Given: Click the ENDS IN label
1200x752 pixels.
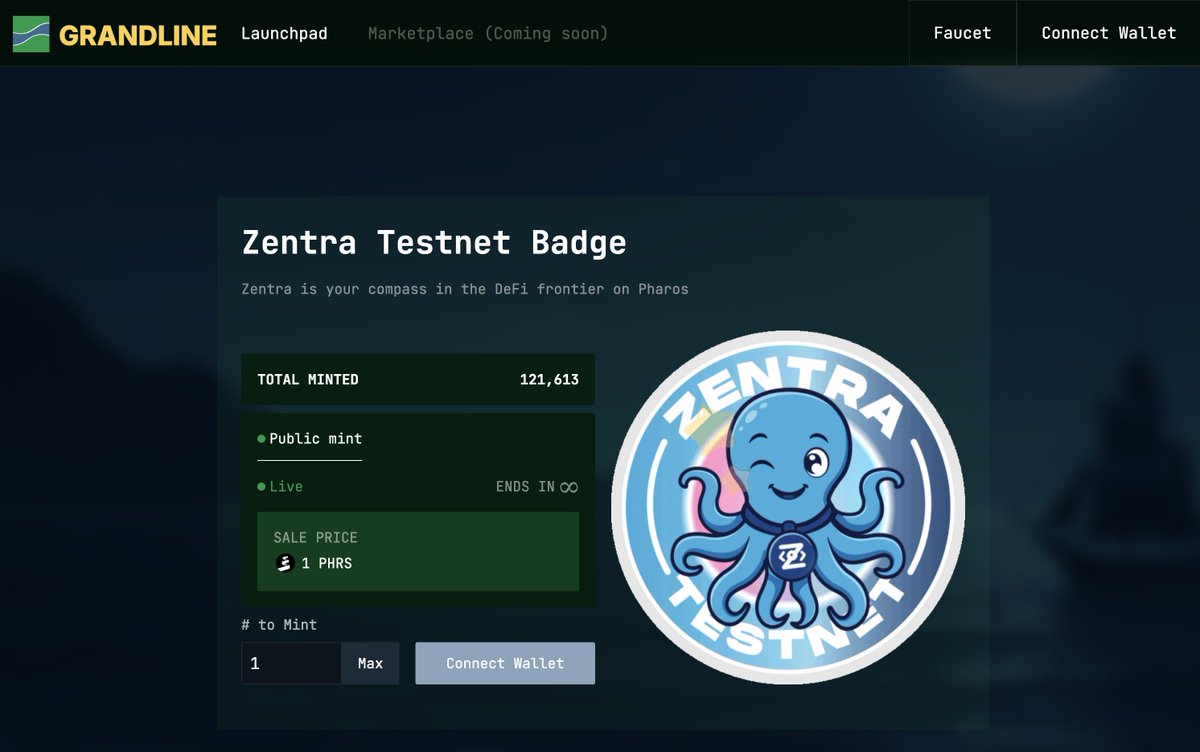Looking at the screenshot, I should click(525, 487).
